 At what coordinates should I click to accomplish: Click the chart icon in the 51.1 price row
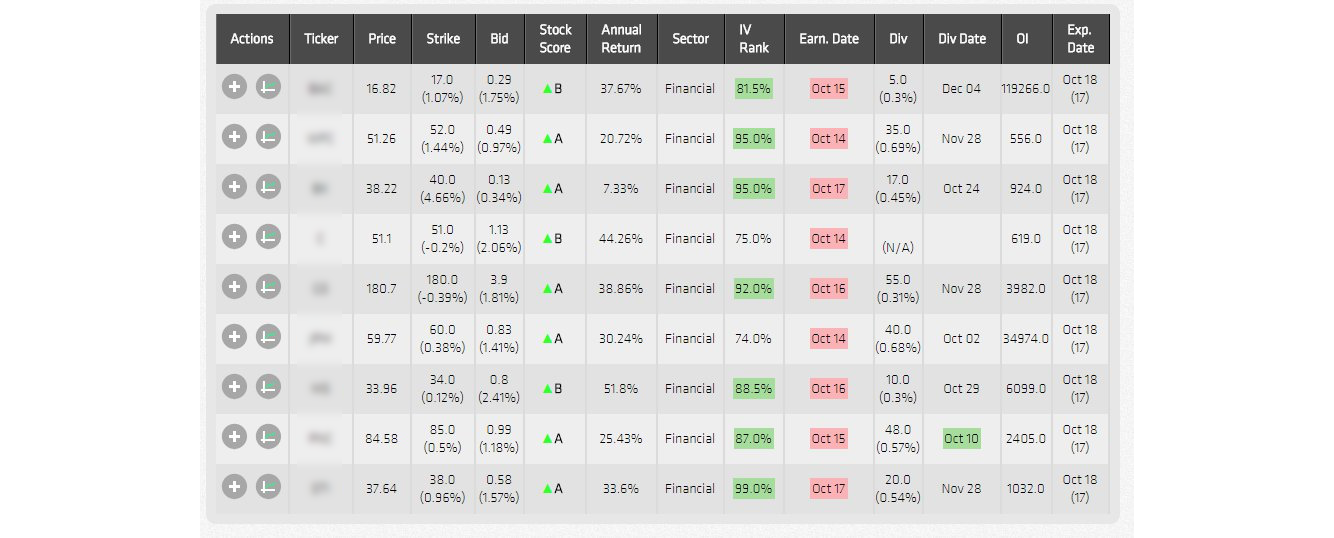pyautogui.click(x=268, y=238)
